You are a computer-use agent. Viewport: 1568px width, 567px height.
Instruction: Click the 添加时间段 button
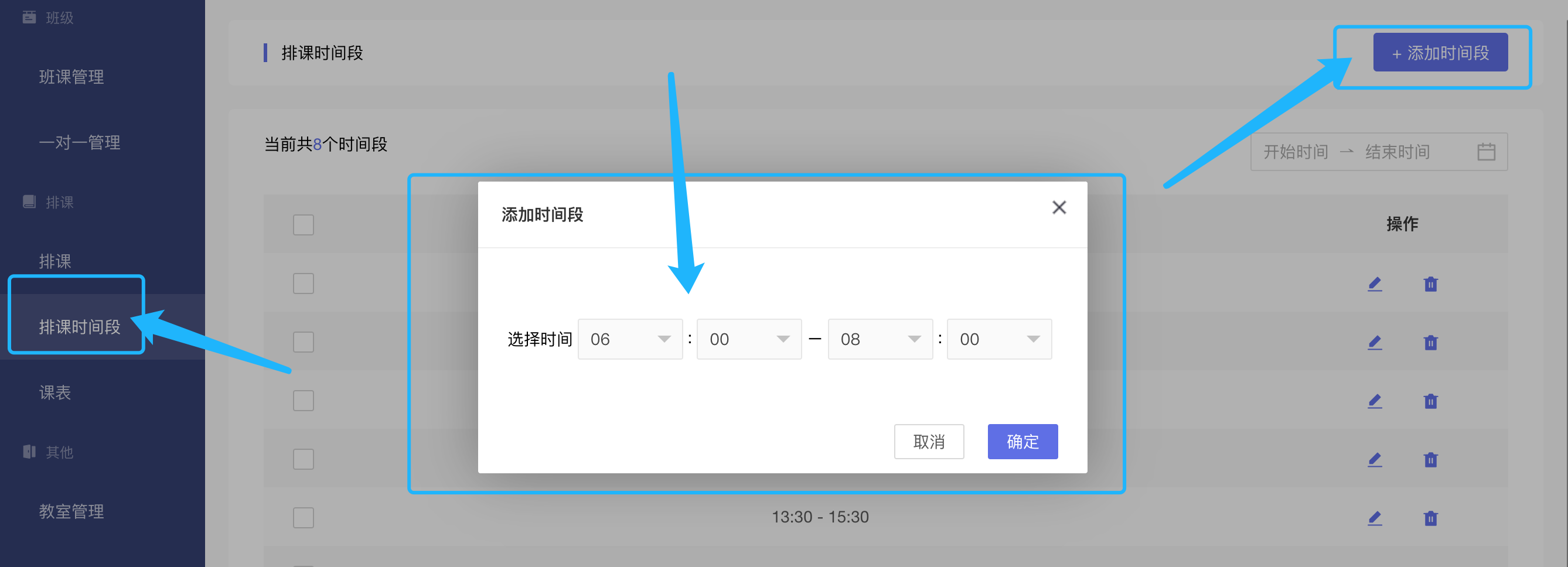(1440, 52)
